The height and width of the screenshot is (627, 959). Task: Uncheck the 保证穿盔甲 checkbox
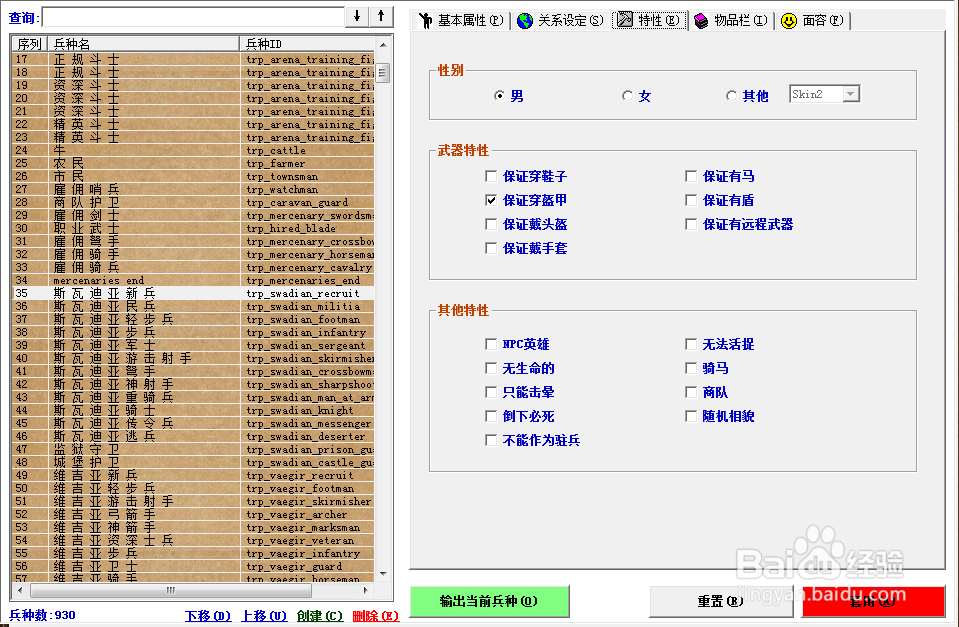pos(491,200)
